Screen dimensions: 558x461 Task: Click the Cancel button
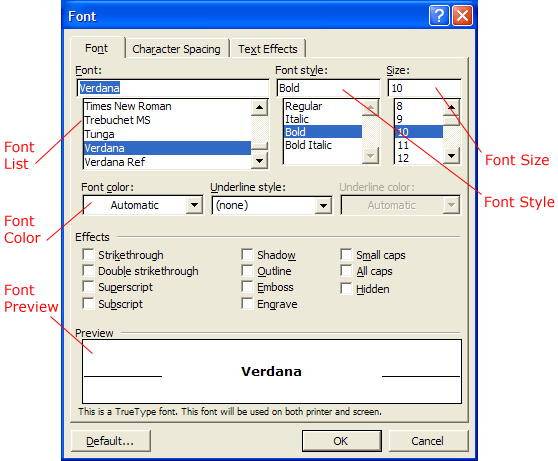coord(428,441)
